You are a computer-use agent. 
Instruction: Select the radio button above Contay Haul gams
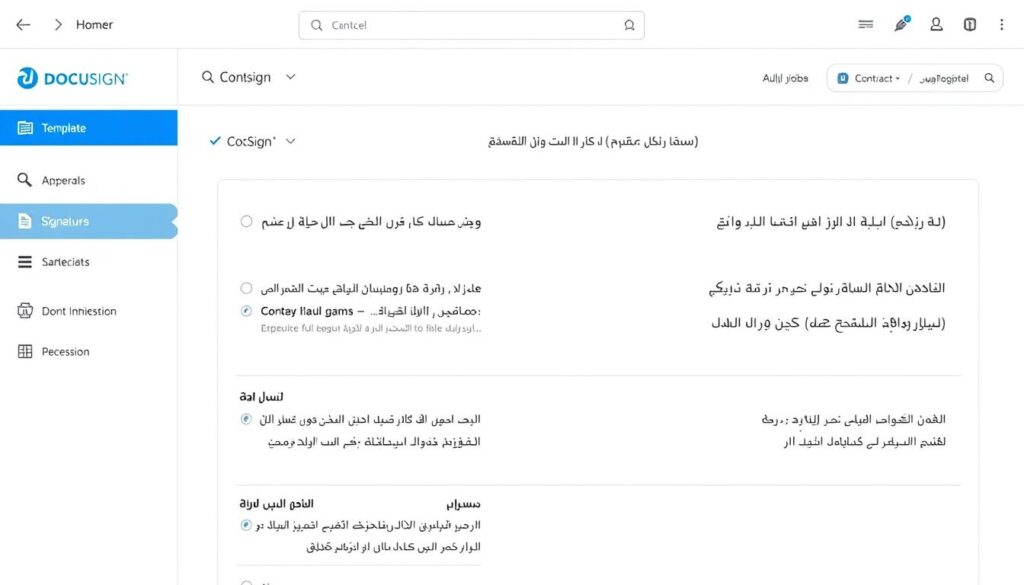(x=246, y=288)
